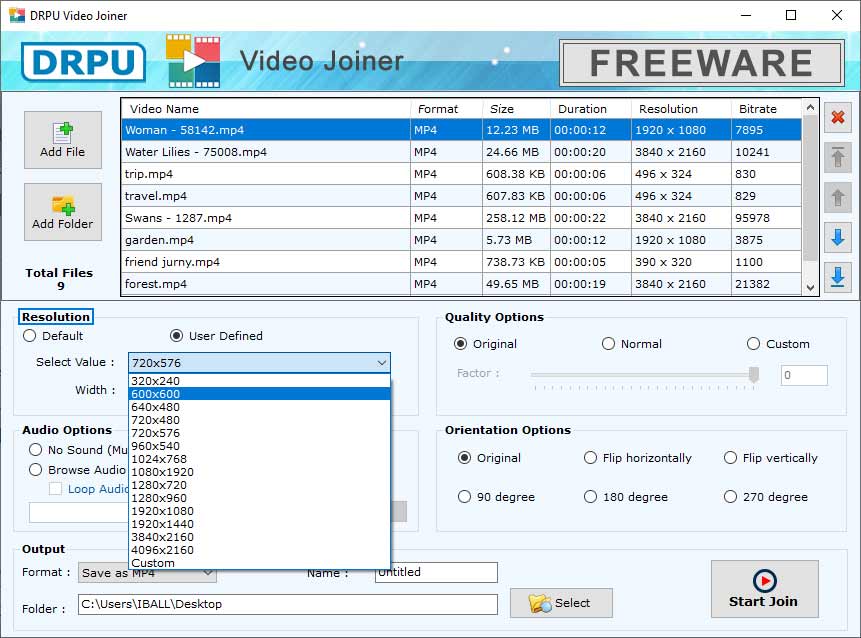This screenshot has width=861, height=638.
Task: Click the output Folder path field
Action: (x=288, y=604)
